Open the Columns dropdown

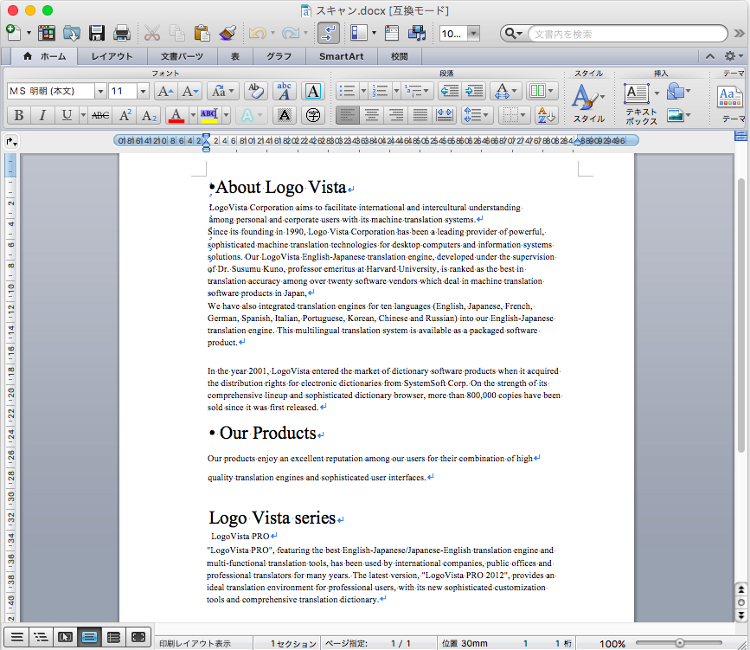coord(542,91)
